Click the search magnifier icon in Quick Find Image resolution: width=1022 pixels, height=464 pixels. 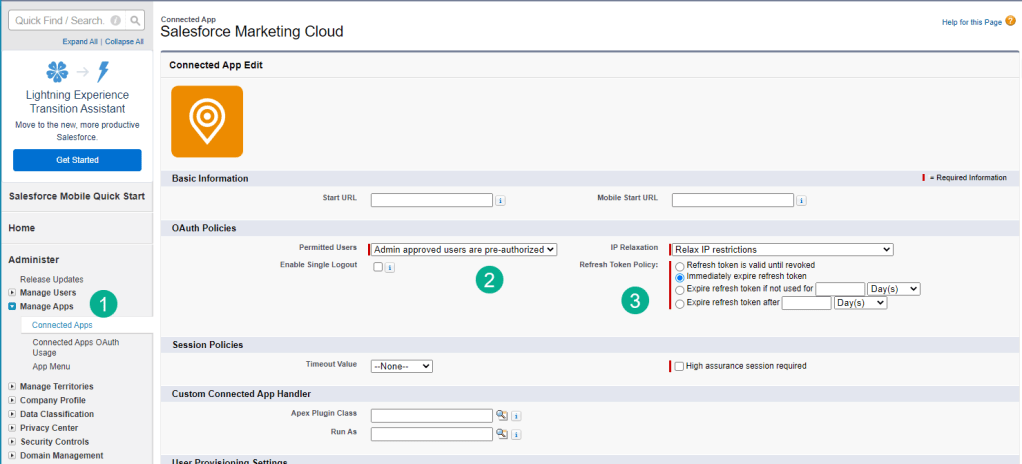pos(136,20)
